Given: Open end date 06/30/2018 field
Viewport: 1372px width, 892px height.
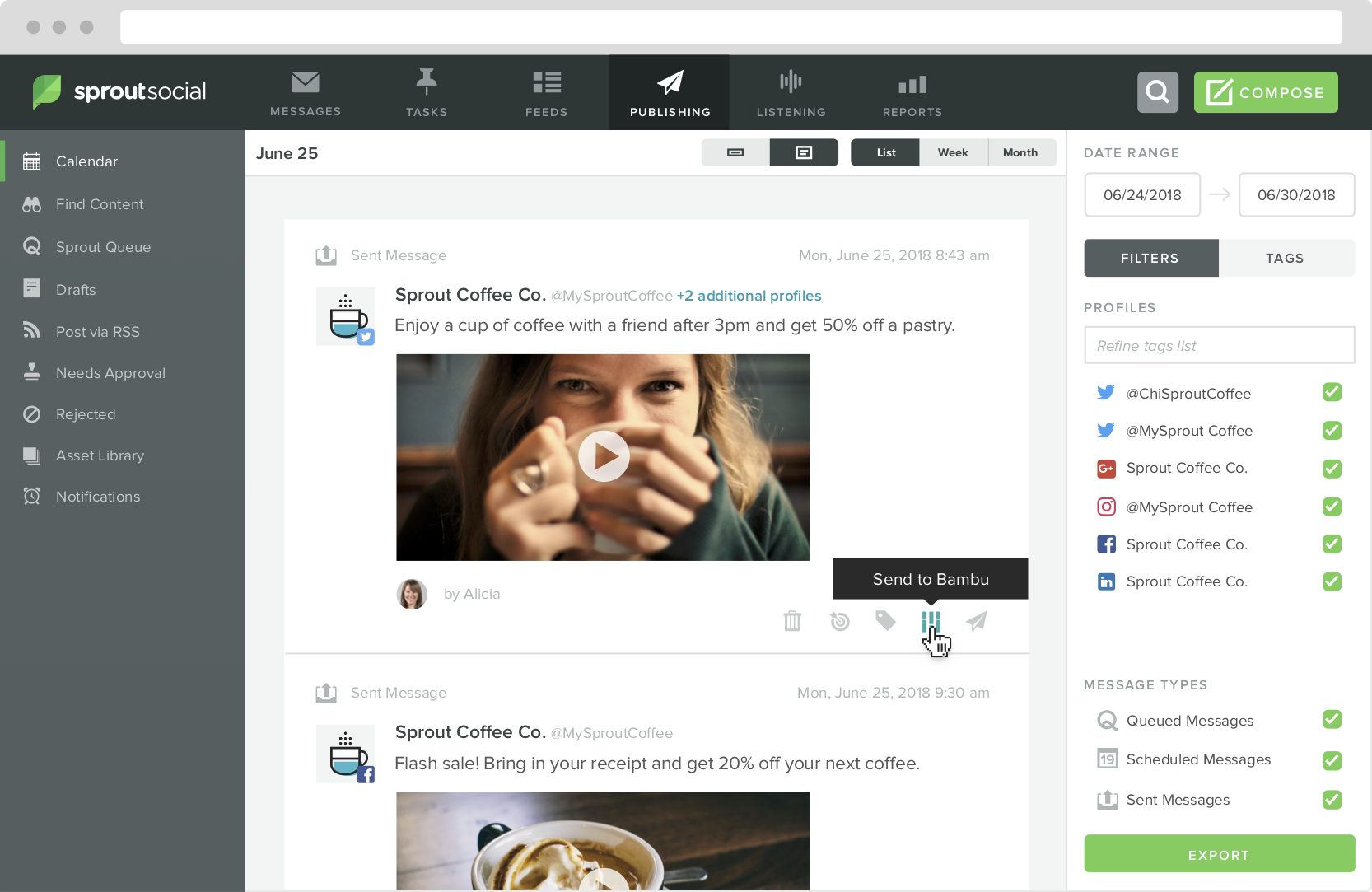Looking at the screenshot, I should click(x=1296, y=195).
